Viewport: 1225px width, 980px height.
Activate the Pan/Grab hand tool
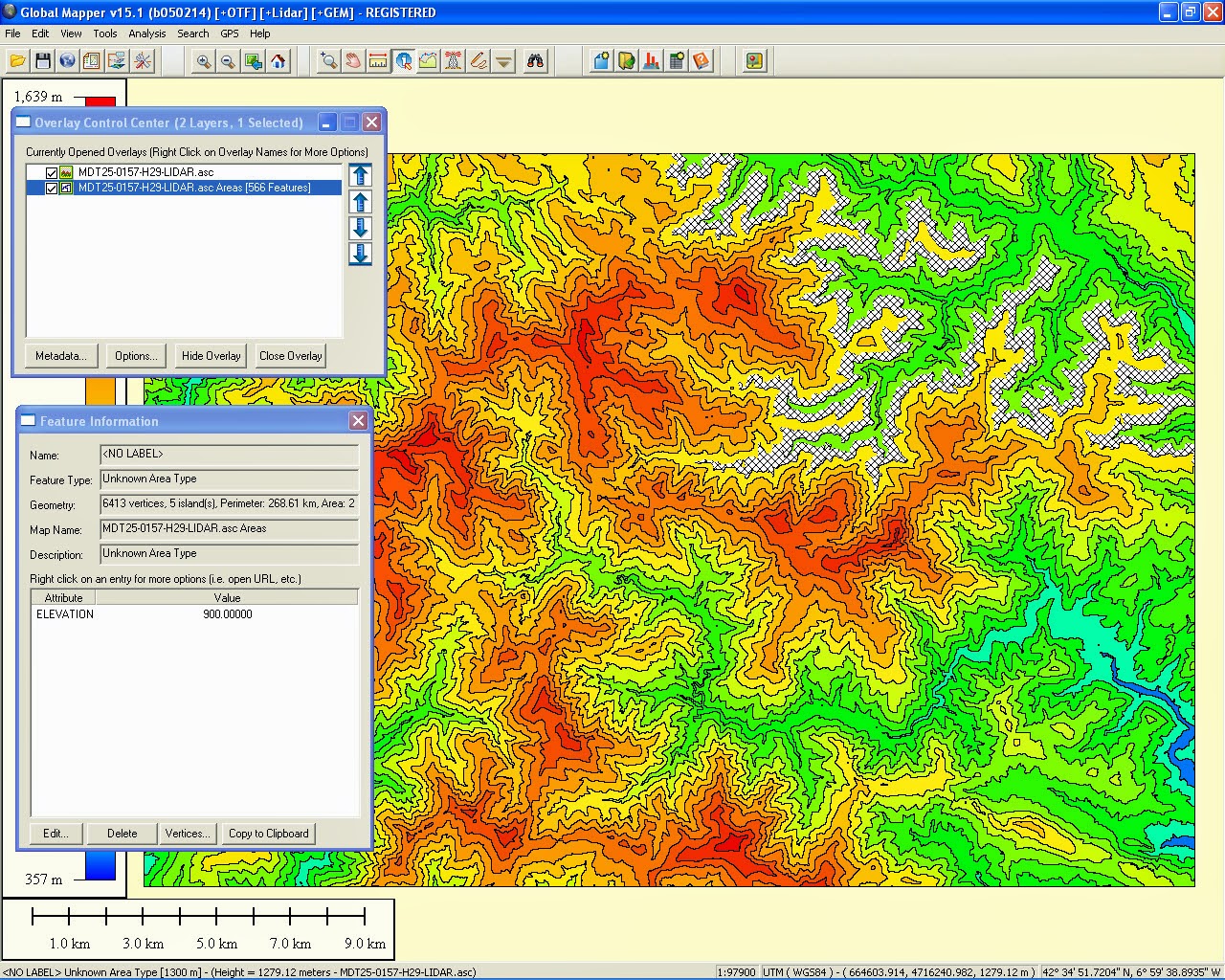(353, 60)
